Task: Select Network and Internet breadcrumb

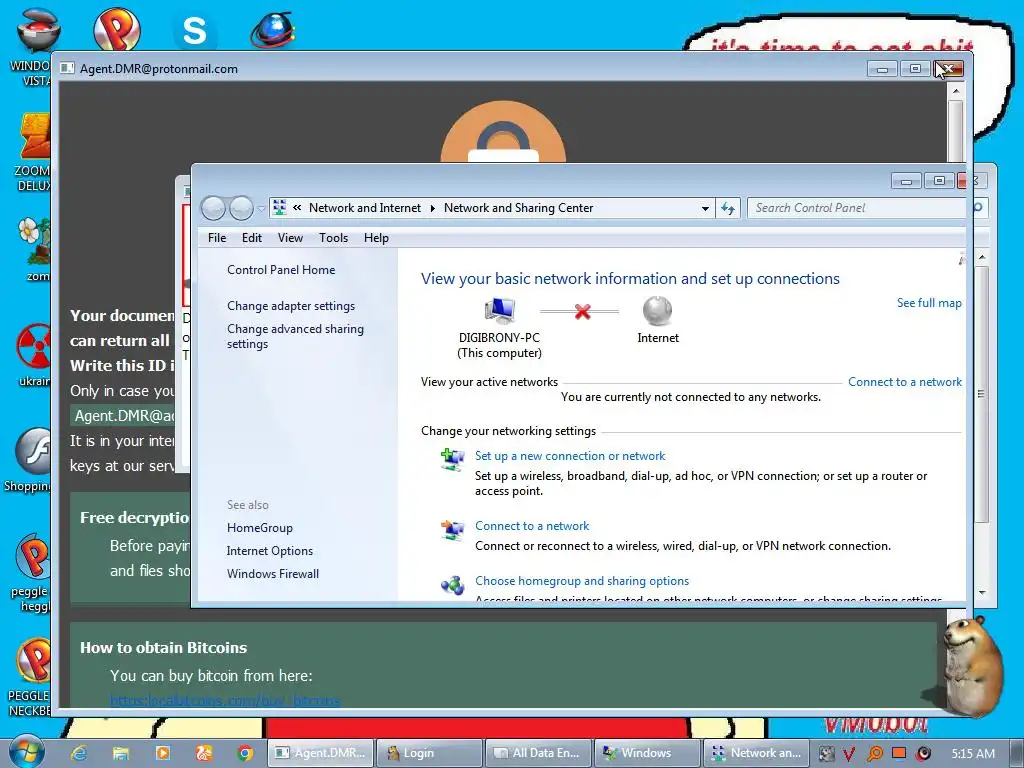Action: 364,208
